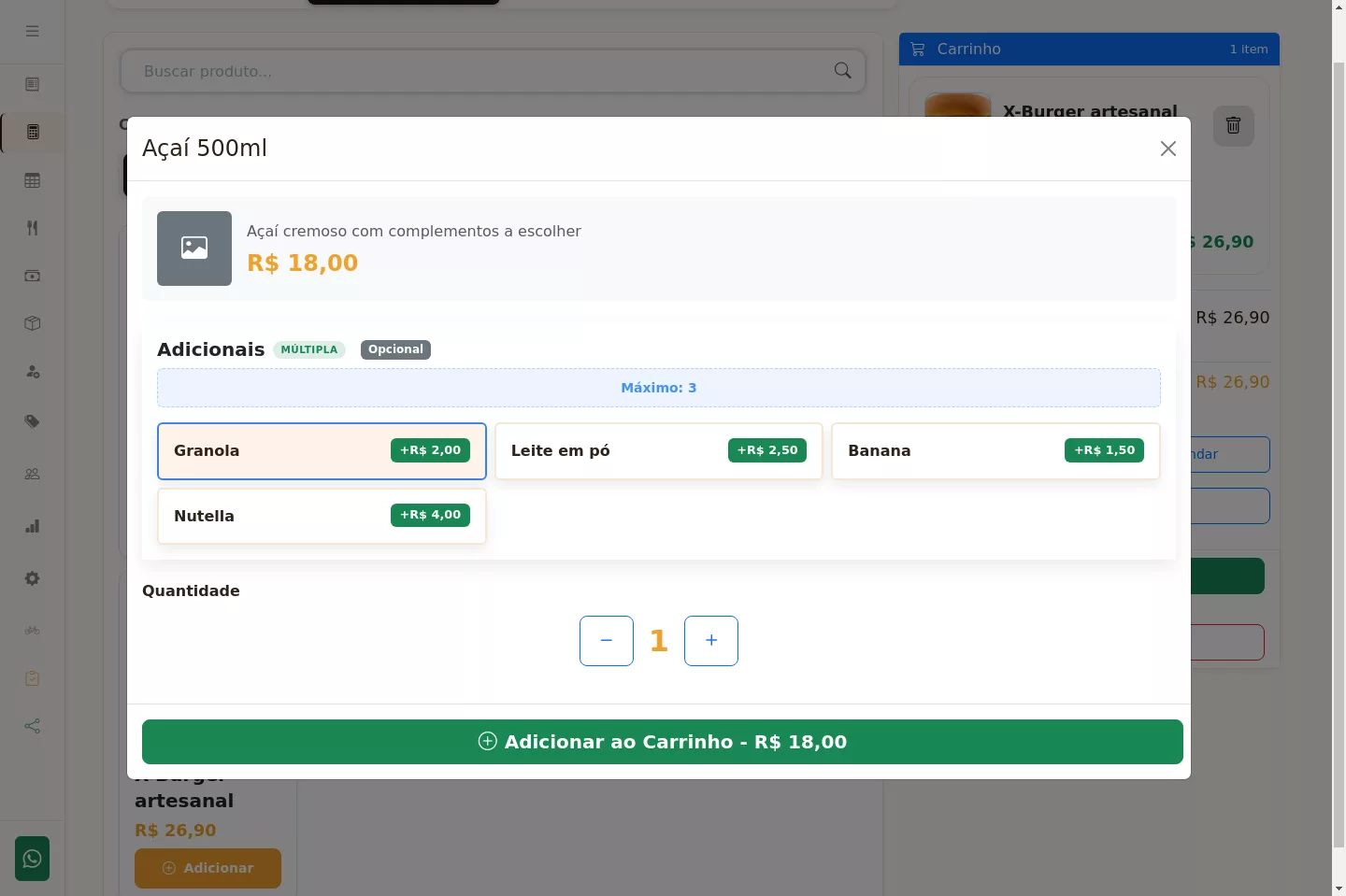The height and width of the screenshot is (896, 1346).
Task: Open the cash money icon in sidebar
Action: (33, 276)
